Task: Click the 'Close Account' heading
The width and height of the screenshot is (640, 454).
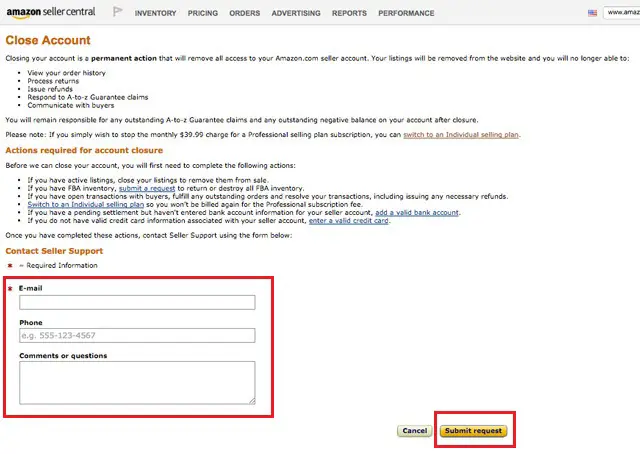Action: pos(48,40)
